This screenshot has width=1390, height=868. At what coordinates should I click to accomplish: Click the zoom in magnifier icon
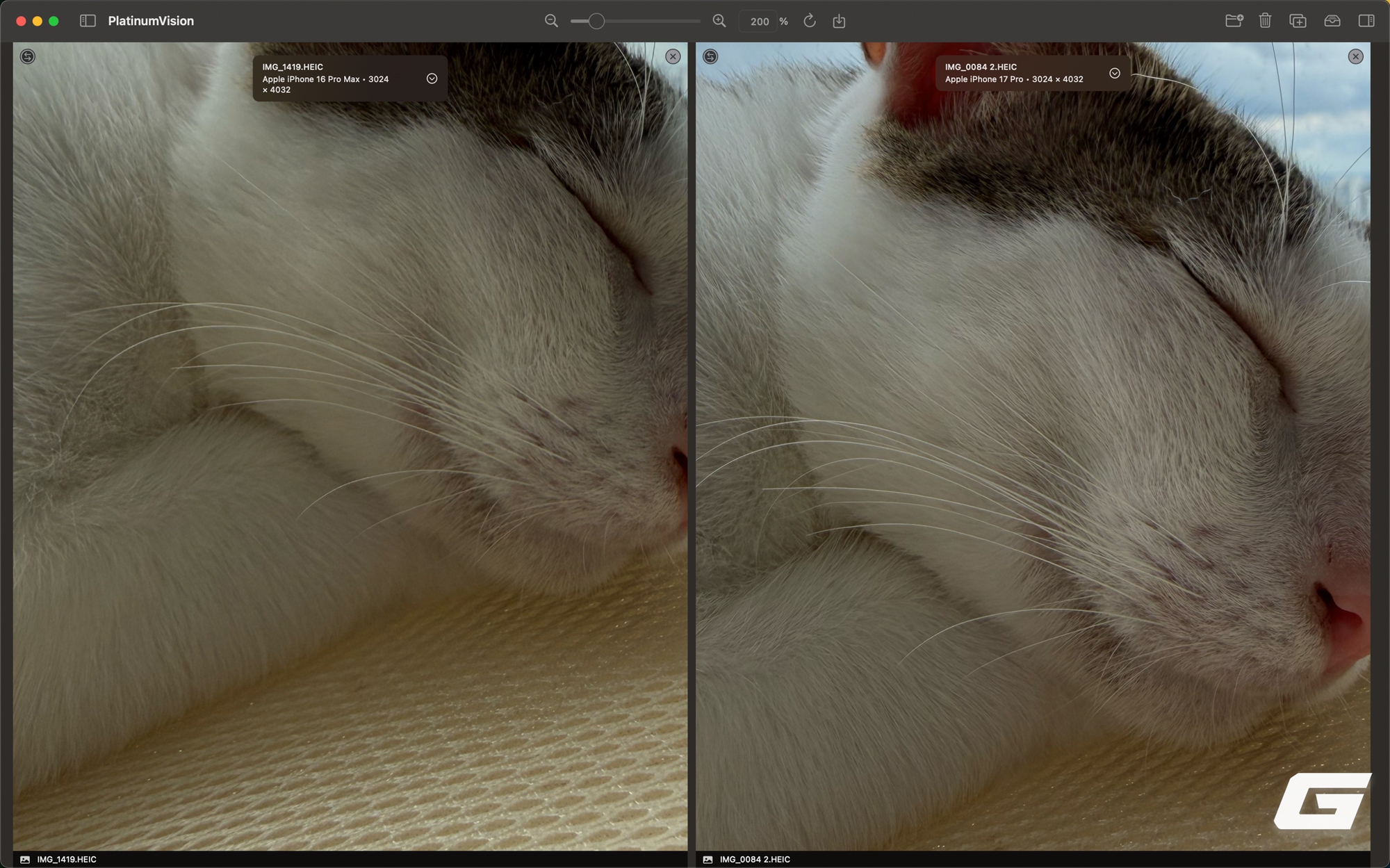coord(719,21)
